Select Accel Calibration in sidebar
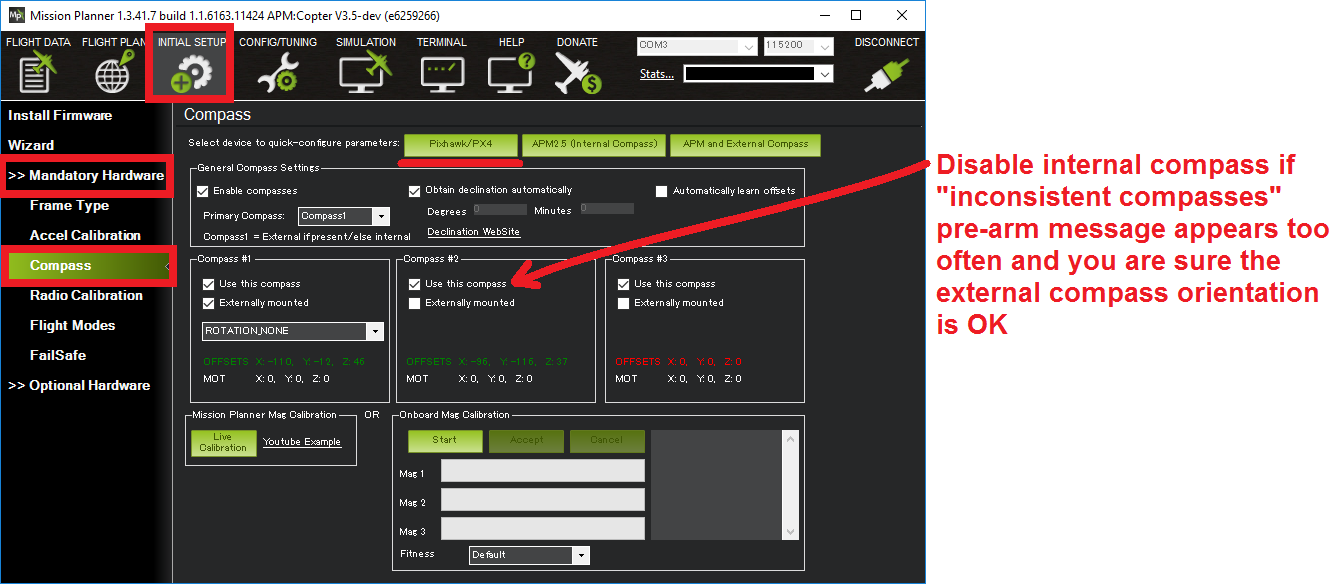The height and width of the screenshot is (584, 1339). pos(85,235)
